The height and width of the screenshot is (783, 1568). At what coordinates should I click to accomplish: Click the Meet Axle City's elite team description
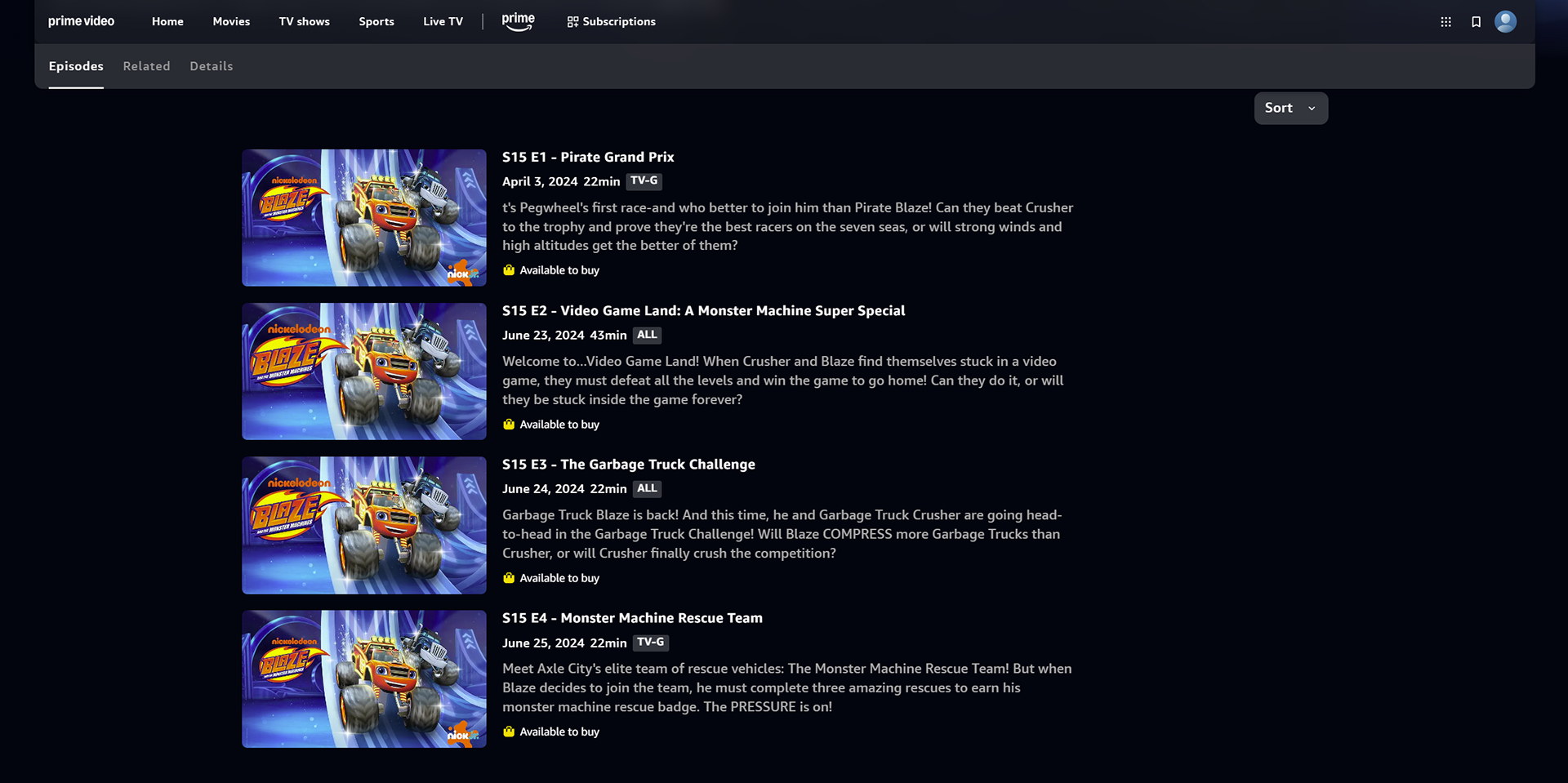[787, 687]
